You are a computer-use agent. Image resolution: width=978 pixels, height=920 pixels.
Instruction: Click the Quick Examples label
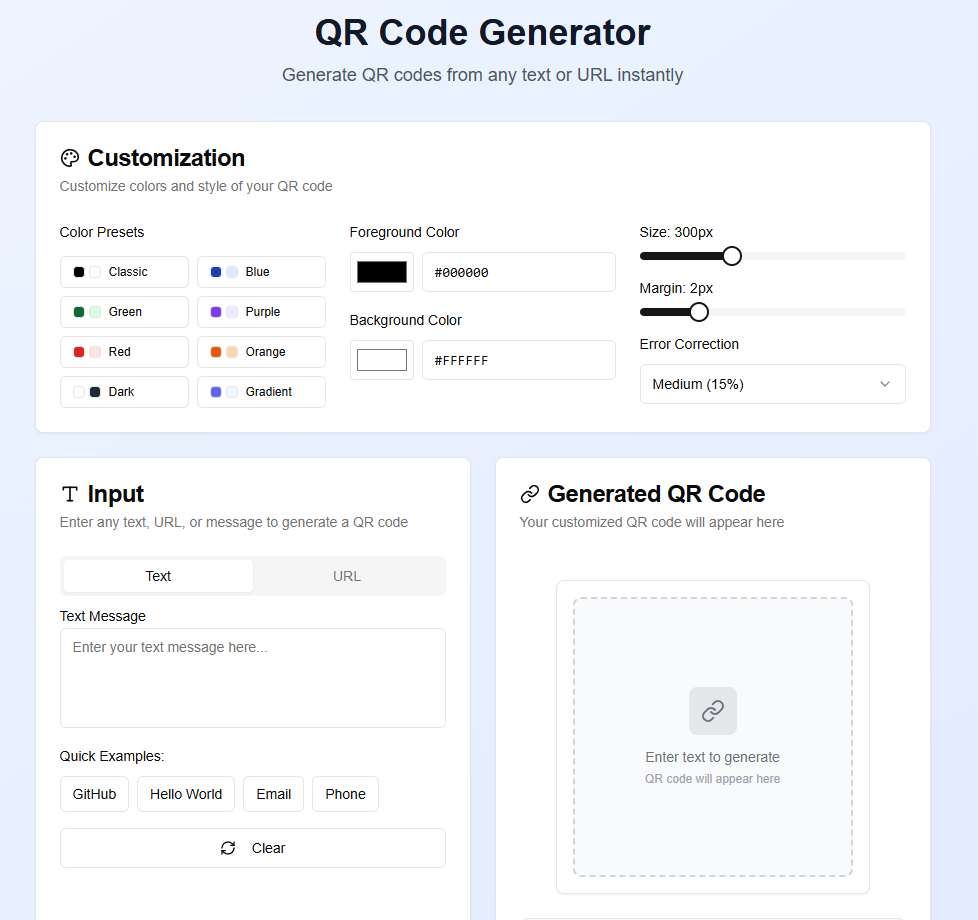pyautogui.click(x=112, y=756)
